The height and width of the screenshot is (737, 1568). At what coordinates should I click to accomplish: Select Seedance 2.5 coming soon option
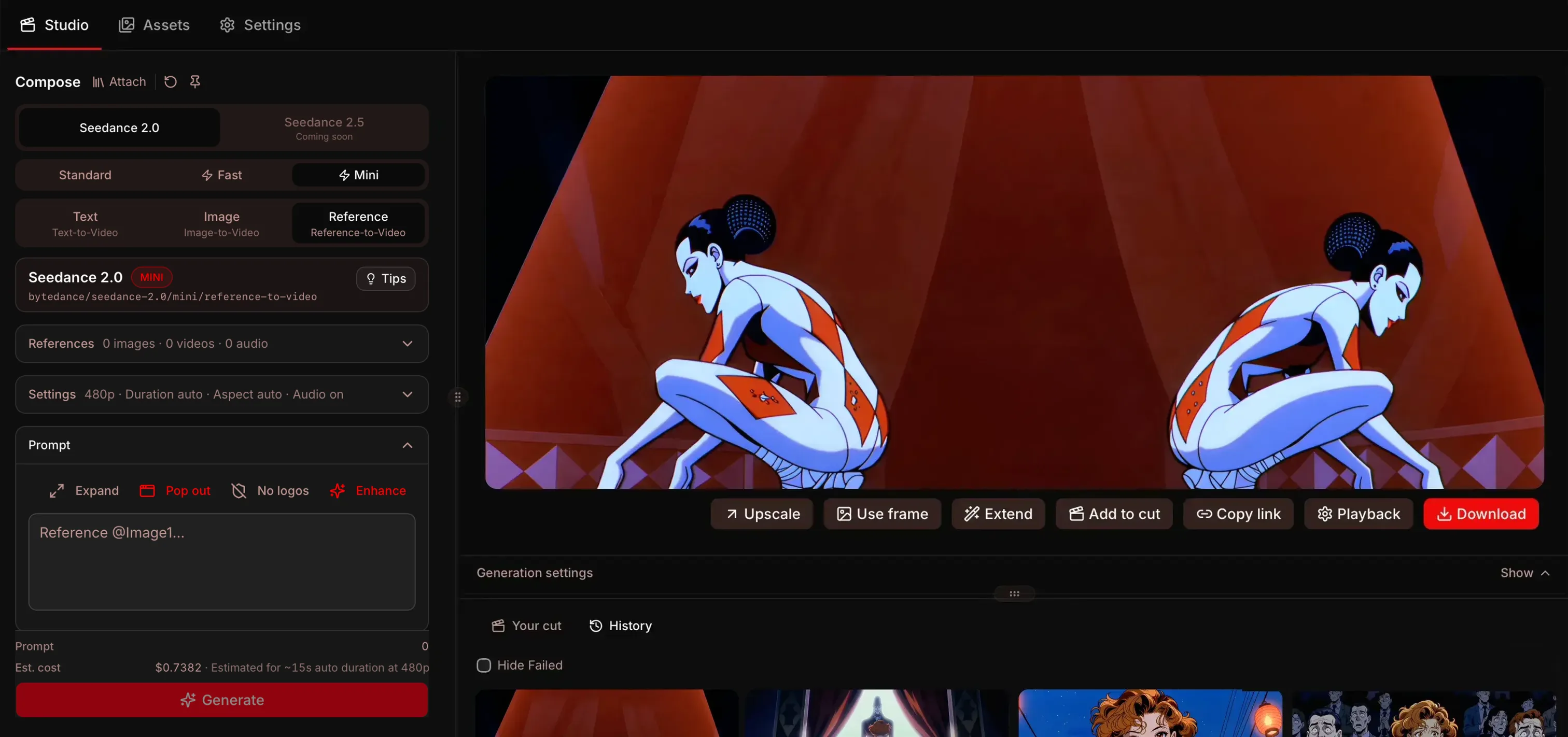coord(324,128)
